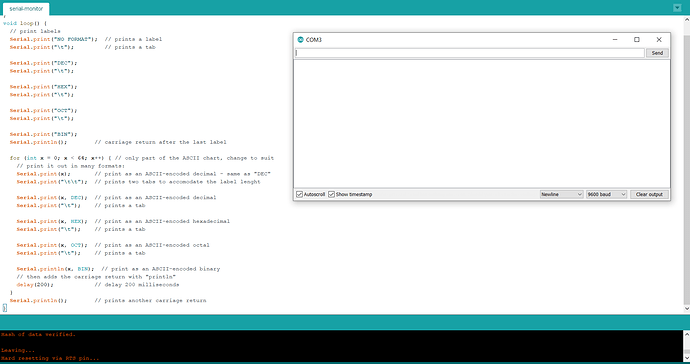Viewport: 690px width, 364px height.
Task: Click the serial message input field
Action: [x=470, y=53]
